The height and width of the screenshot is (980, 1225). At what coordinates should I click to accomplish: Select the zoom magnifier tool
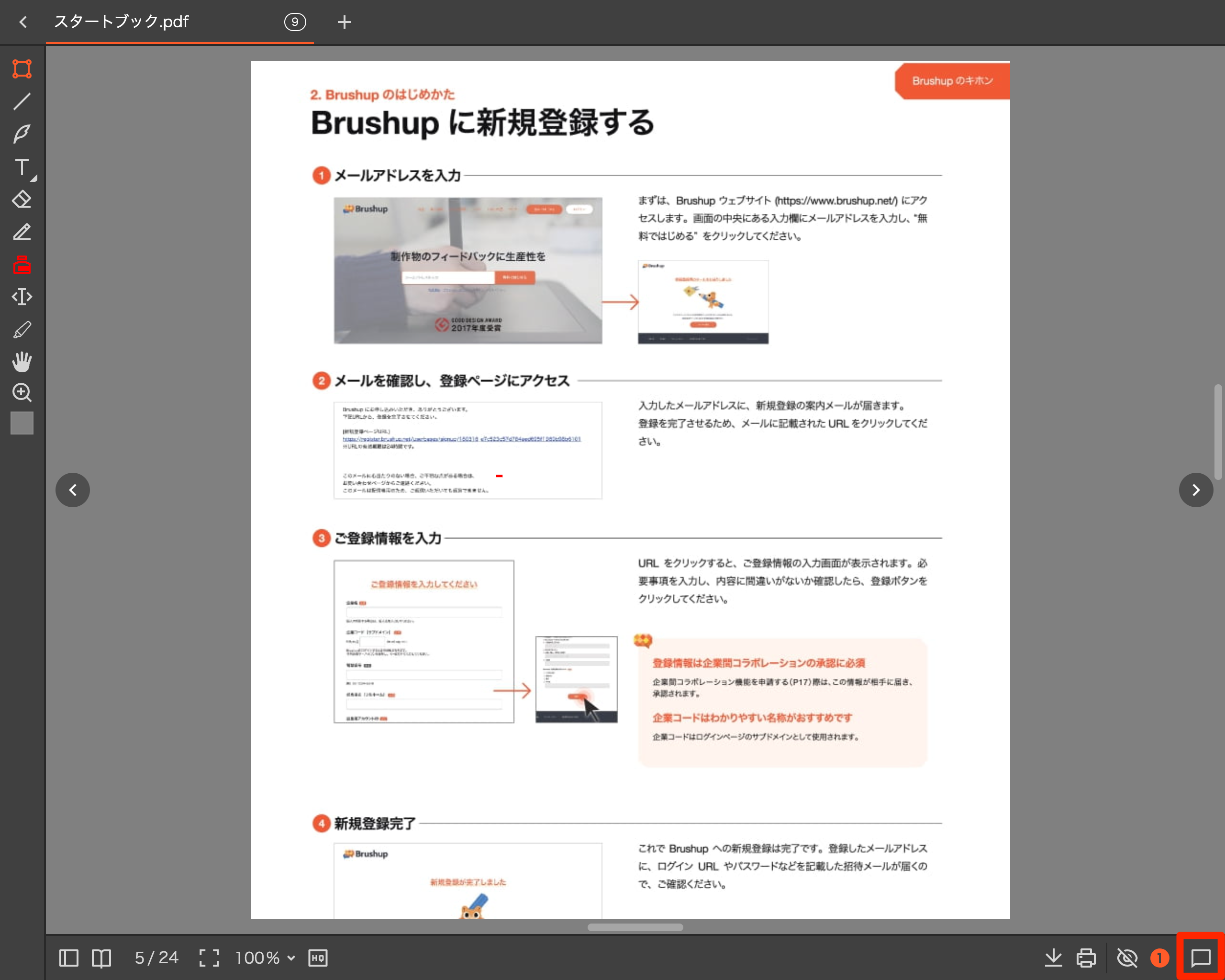pos(22,392)
